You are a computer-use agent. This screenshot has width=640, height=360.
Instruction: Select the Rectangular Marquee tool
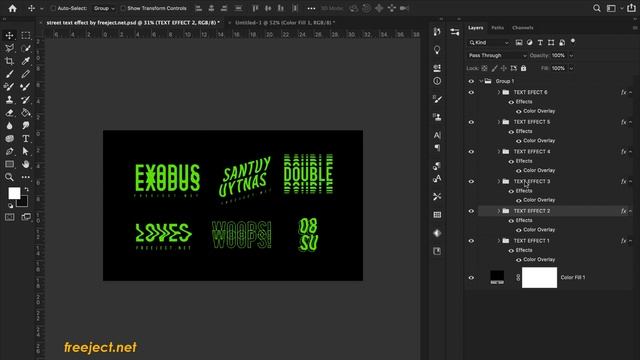[26, 36]
